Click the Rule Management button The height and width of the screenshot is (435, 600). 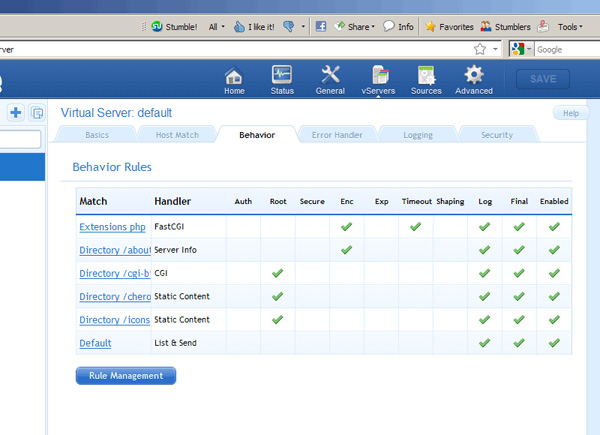(126, 376)
